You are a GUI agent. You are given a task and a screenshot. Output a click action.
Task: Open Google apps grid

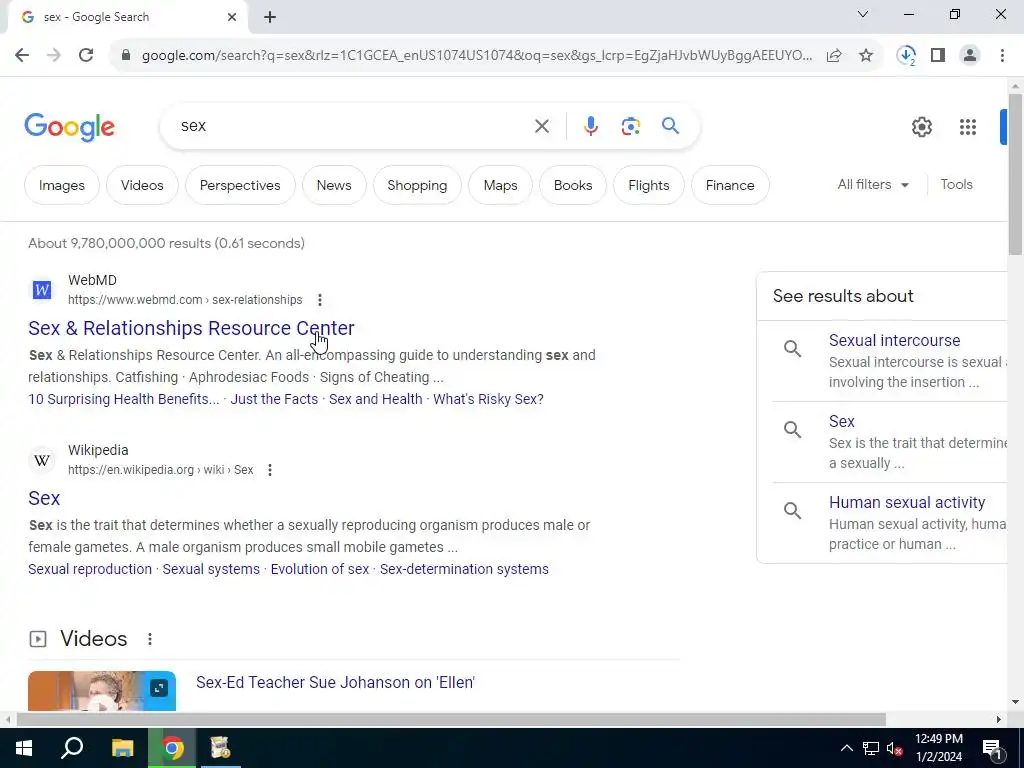click(968, 127)
